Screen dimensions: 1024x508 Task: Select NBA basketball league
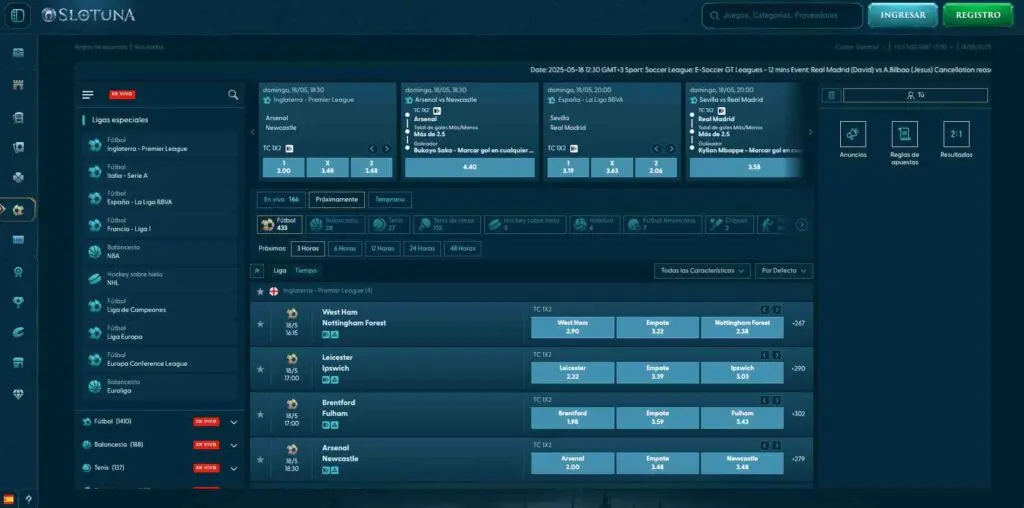coord(162,252)
